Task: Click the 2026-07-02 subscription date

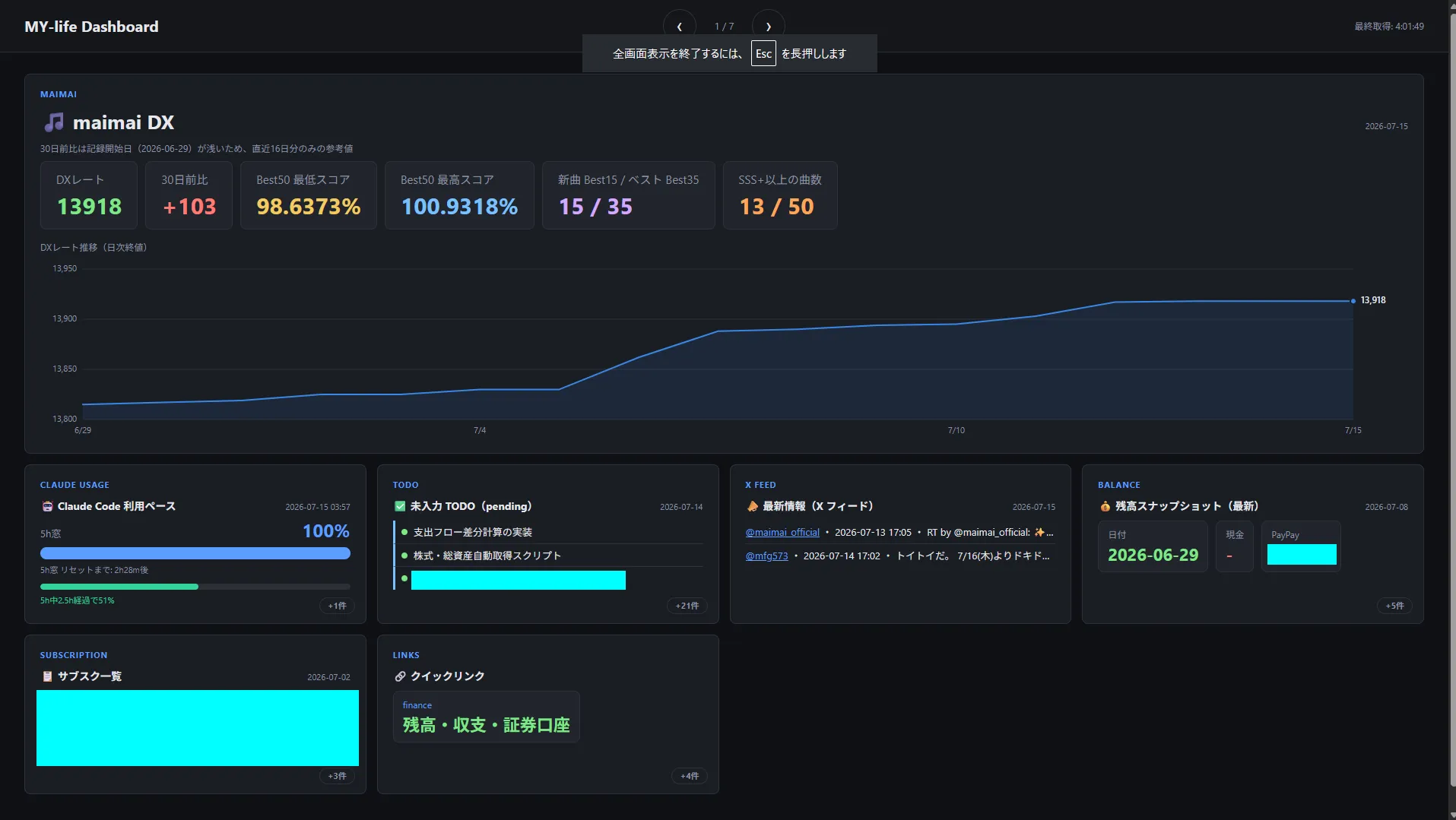Action: coord(328,677)
